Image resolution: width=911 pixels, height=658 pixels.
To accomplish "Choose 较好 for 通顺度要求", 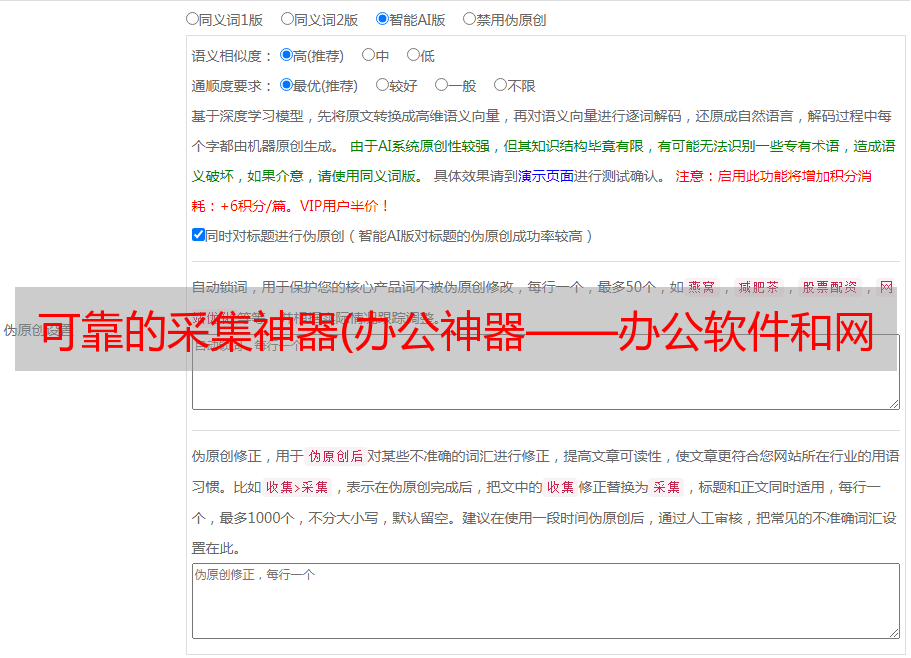I will (382, 86).
